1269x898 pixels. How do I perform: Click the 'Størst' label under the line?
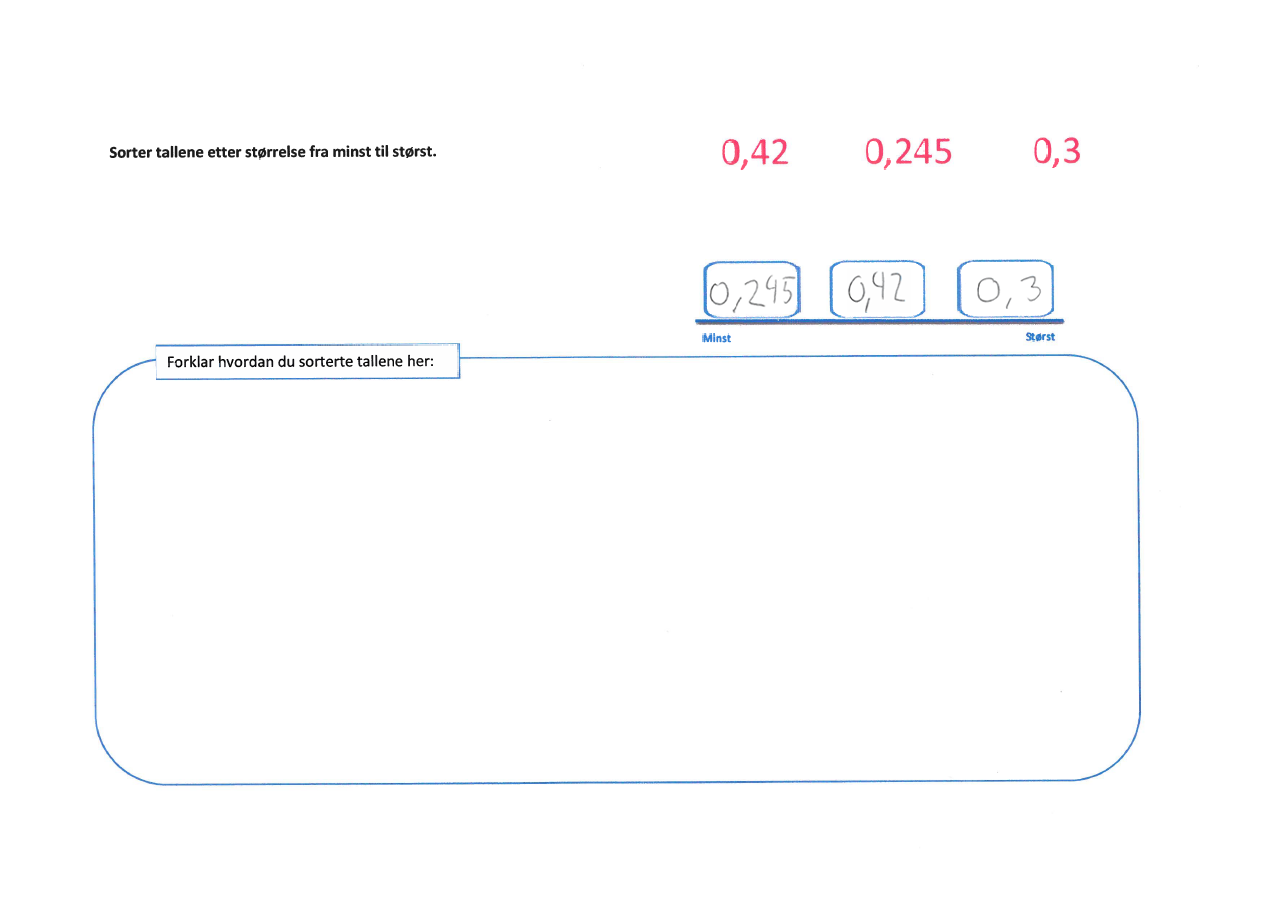(1040, 337)
